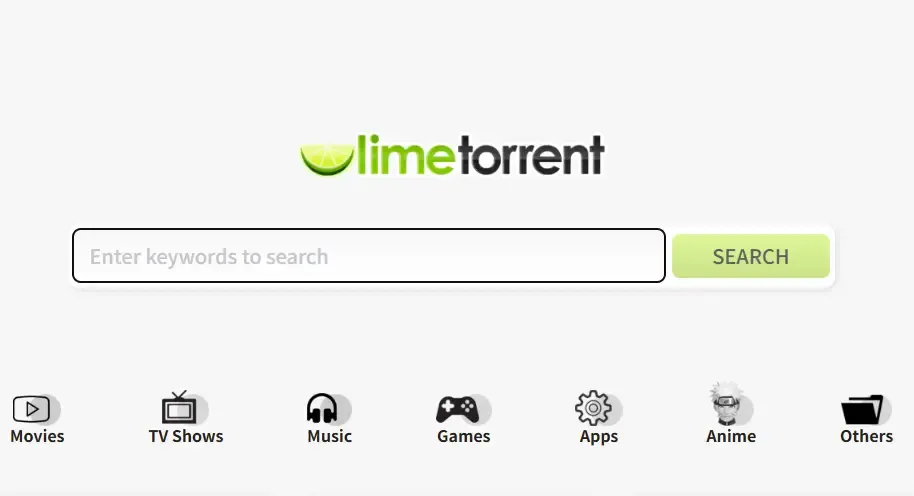Click the black "torrent" logo word

(531, 156)
